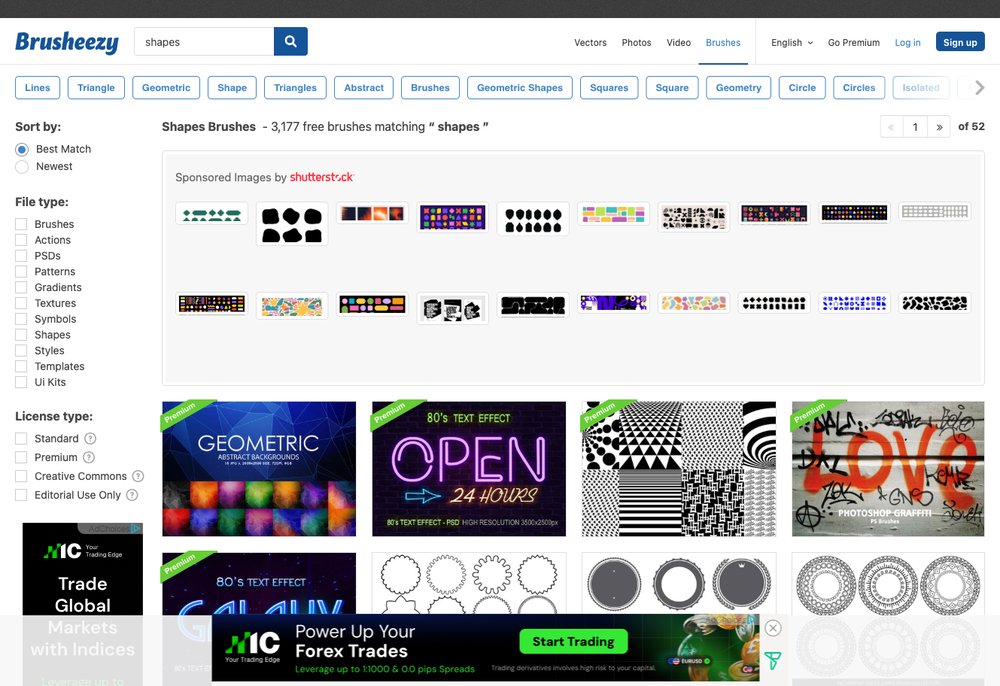Click the Squares tag button
Viewport: 1000px width, 686px height.
coord(609,88)
